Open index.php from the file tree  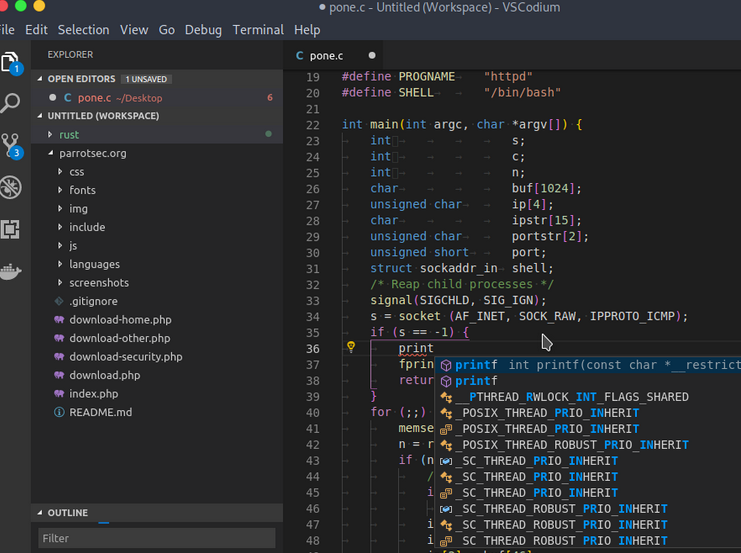tap(93, 394)
